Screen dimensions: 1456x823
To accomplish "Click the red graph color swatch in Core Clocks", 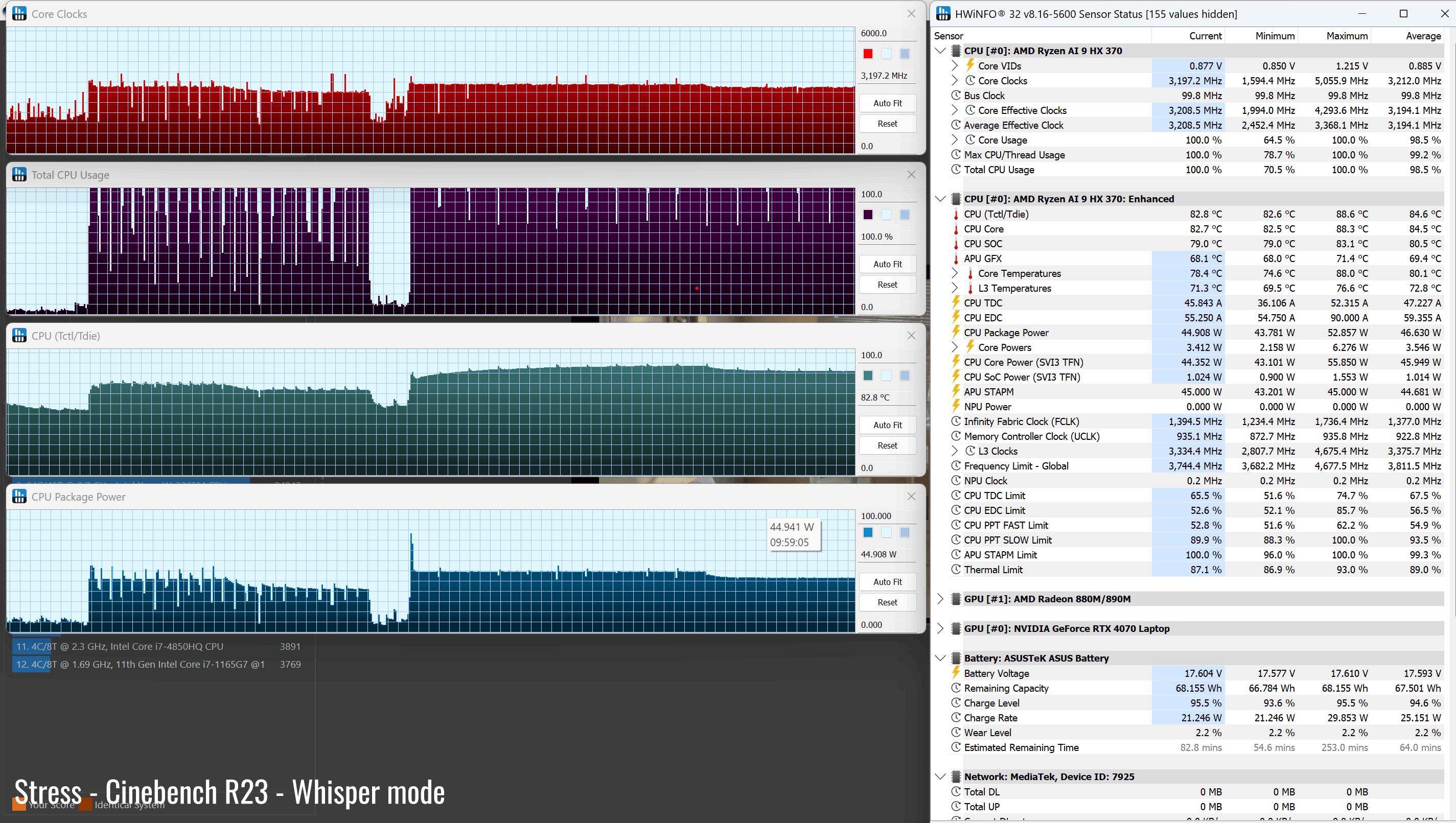I will (x=868, y=54).
